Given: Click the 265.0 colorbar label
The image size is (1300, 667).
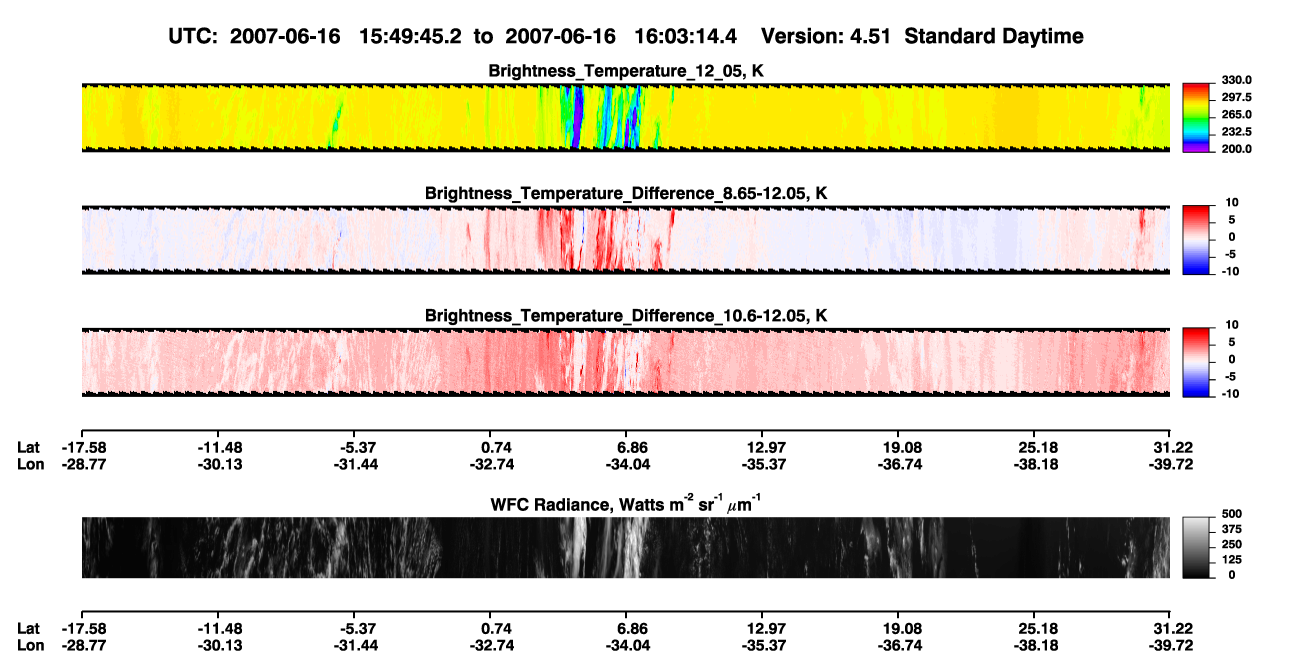Looking at the screenshot, I should pyautogui.click(x=1235, y=114).
